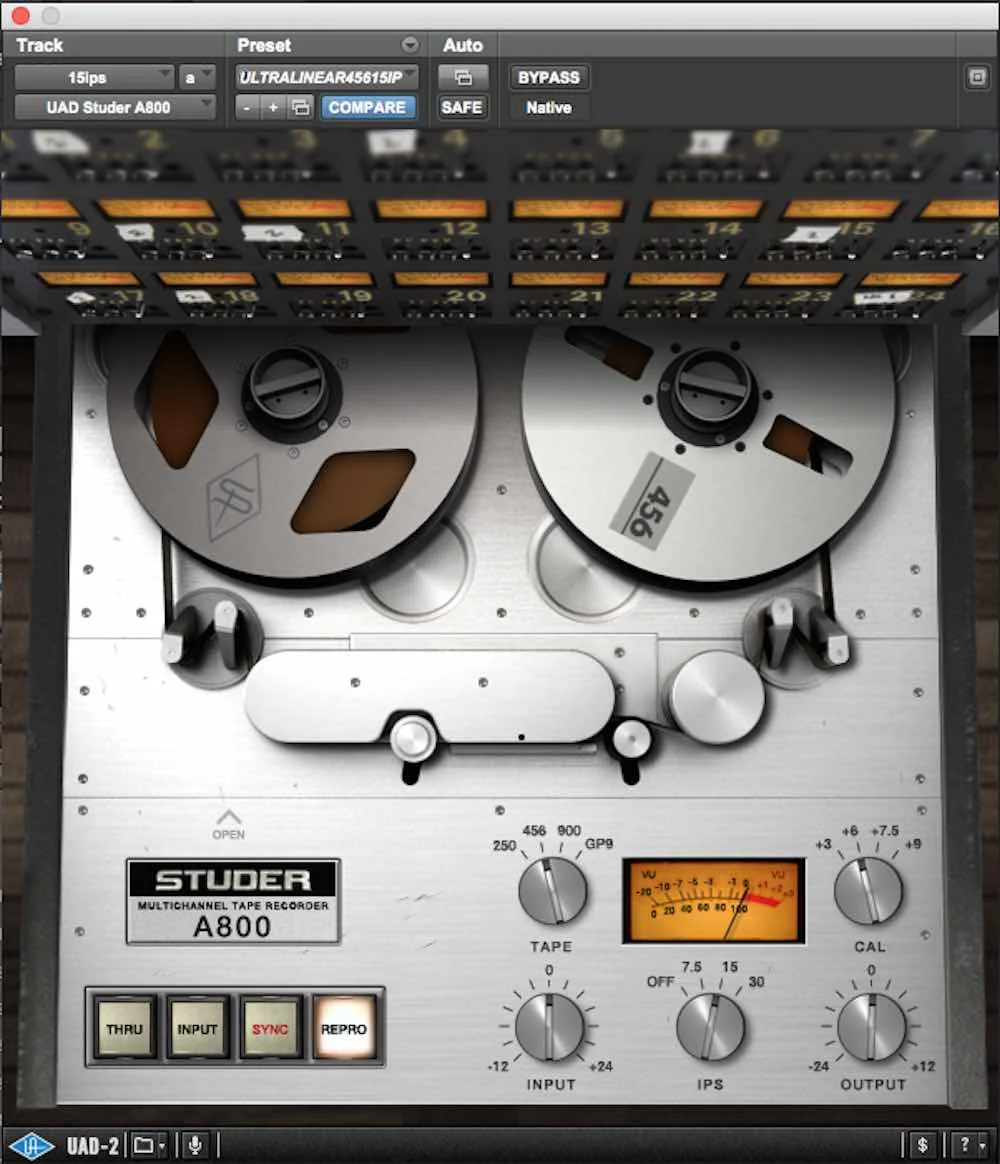Toggle the BYPASS button
This screenshot has height=1164, width=1000.
tap(549, 77)
